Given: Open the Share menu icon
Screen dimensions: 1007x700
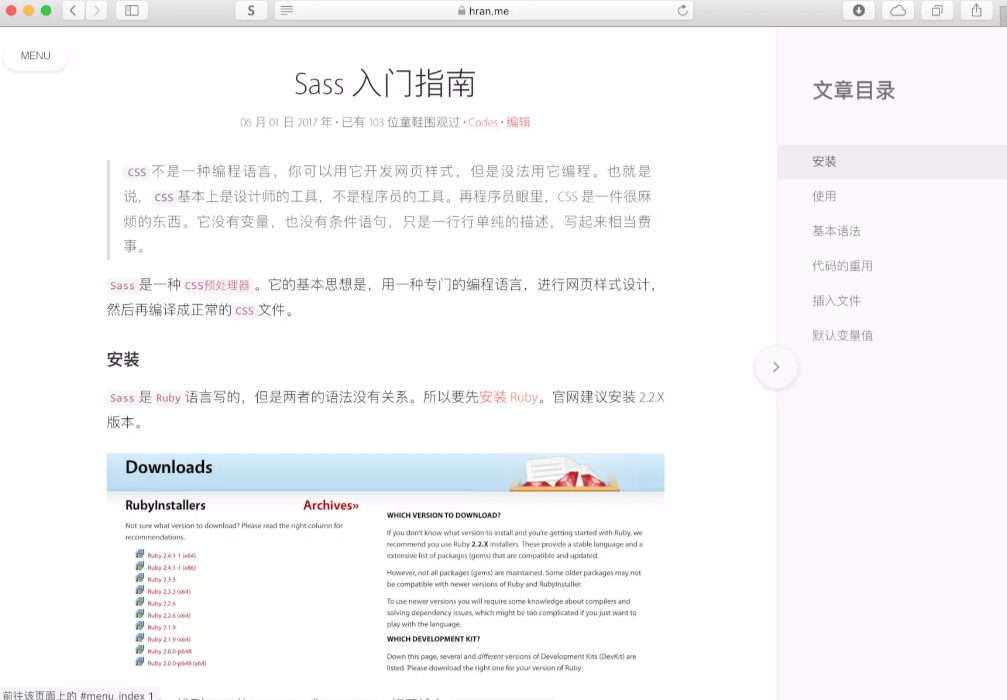Looking at the screenshot, I should [976, 10].
